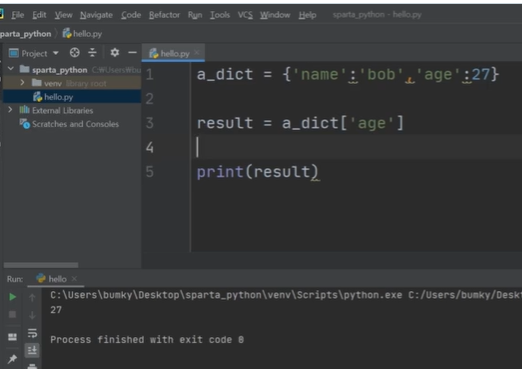This screenshot has height=369, width=522.
Task: Open the Help menu
Action: point(307,15)
